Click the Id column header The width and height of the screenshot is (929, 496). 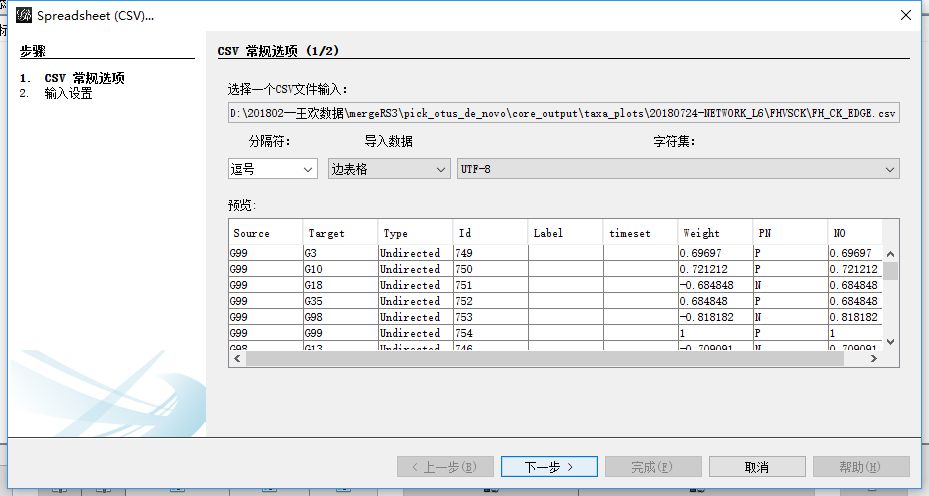point(491,233)
